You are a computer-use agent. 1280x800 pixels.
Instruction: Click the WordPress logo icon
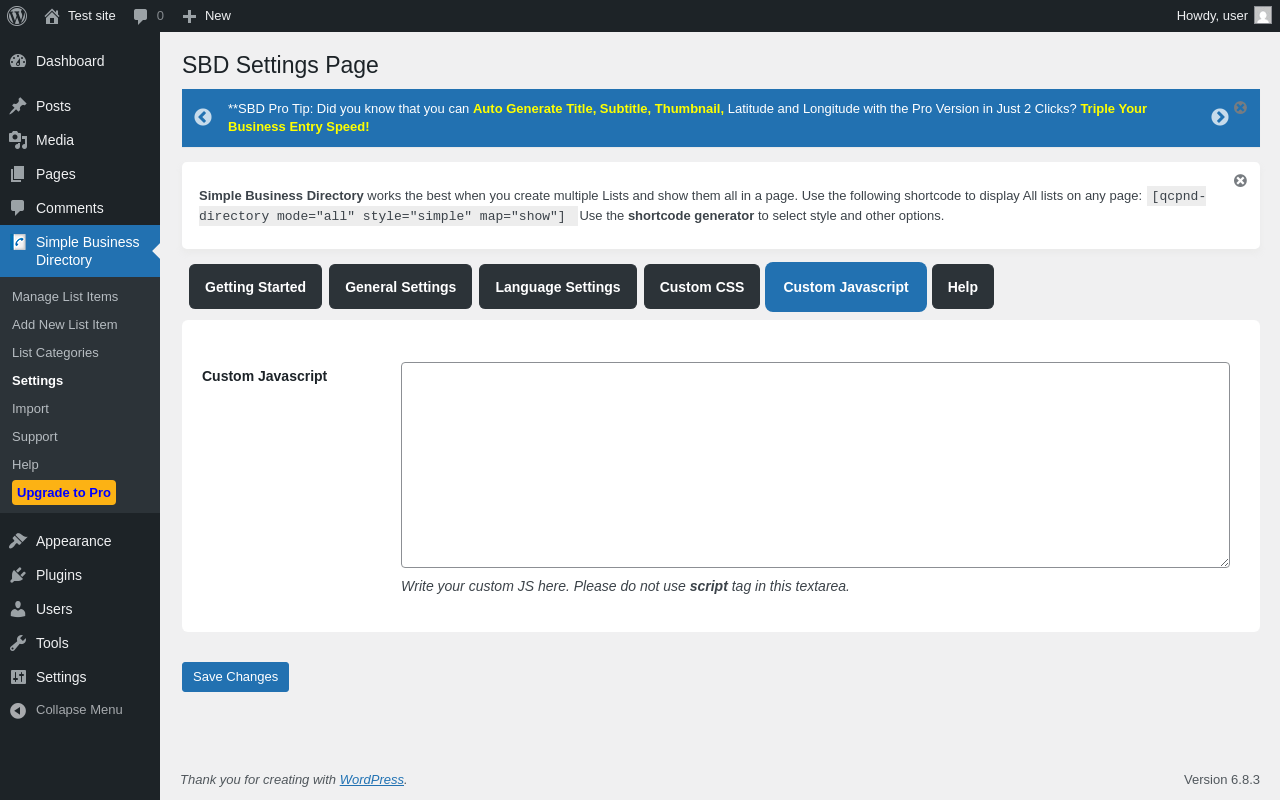(17, 16)
